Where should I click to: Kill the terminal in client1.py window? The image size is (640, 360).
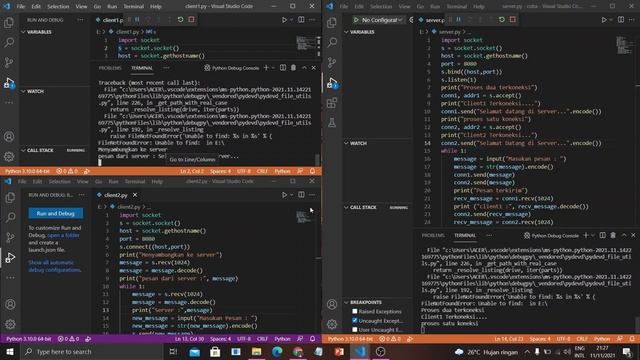tap(293, 68)
